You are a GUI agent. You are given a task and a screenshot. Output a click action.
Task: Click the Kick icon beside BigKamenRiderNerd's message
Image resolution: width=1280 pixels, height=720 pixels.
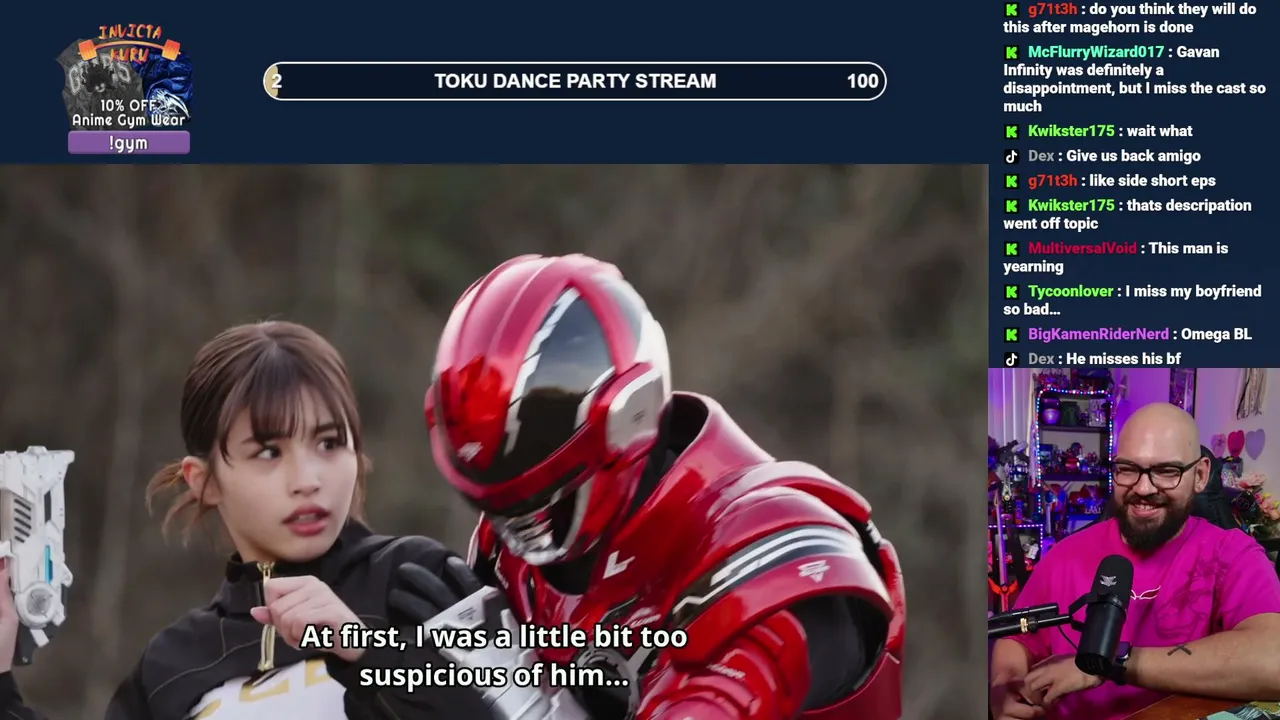coord(1011,335)
